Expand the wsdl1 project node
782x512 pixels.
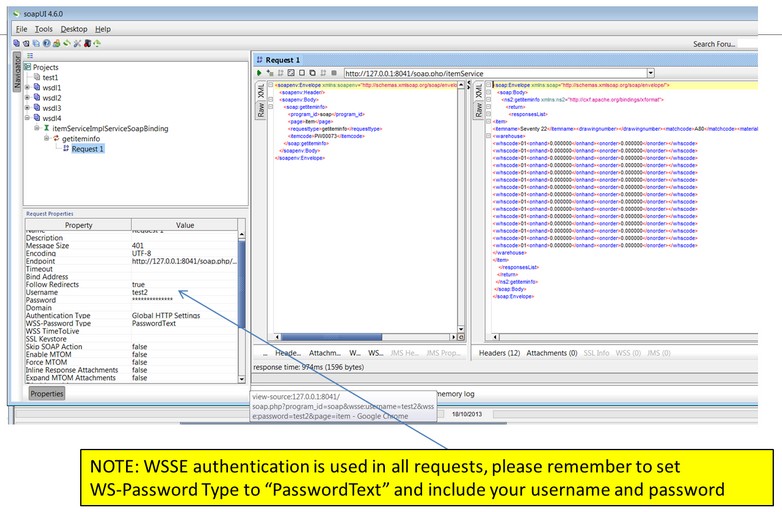point(27,88)
